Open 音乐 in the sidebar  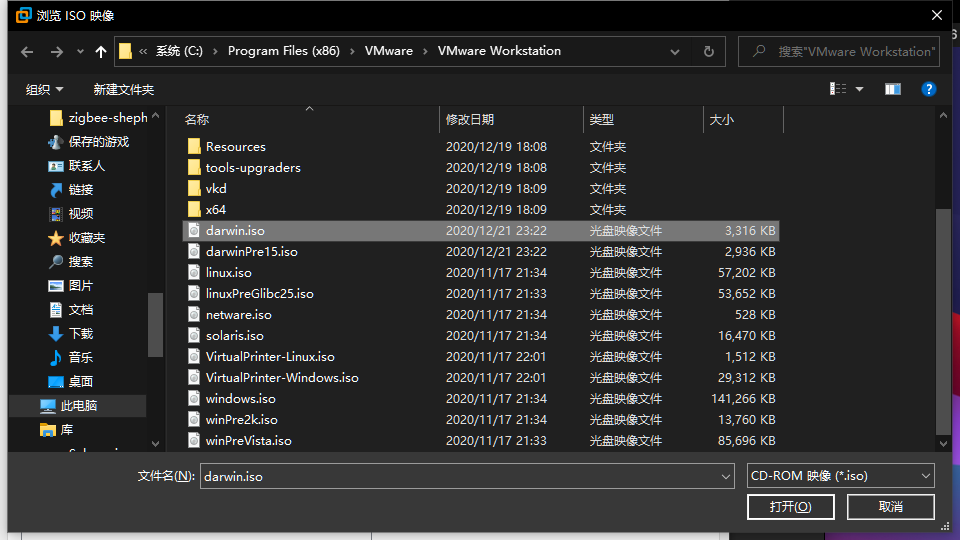(71, 358)
